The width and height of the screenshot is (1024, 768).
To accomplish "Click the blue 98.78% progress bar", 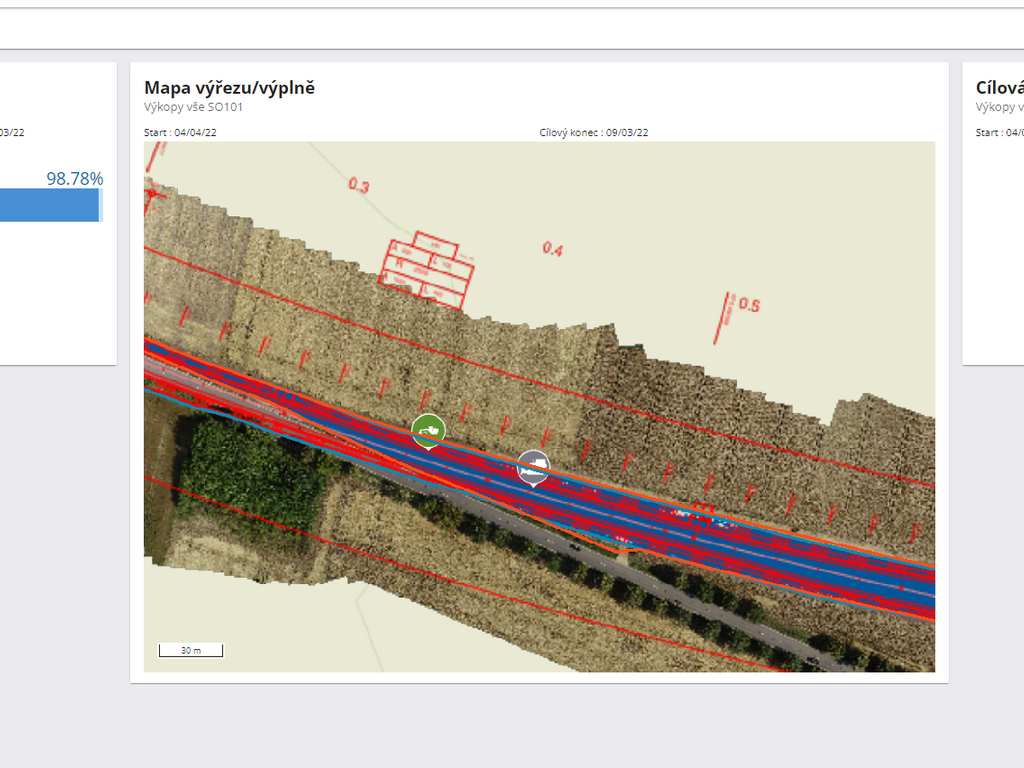I will tap(48, 205).
